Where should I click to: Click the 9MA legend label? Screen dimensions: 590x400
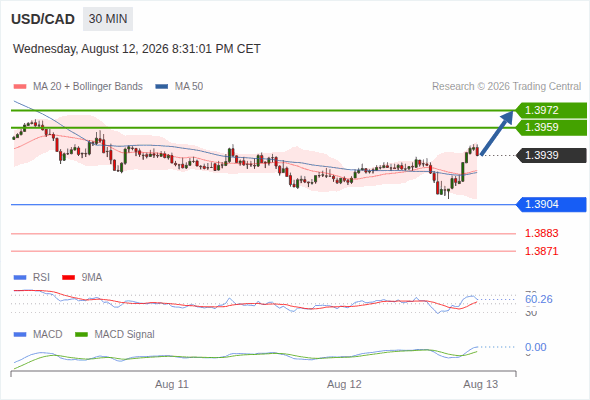pos(92,278)
